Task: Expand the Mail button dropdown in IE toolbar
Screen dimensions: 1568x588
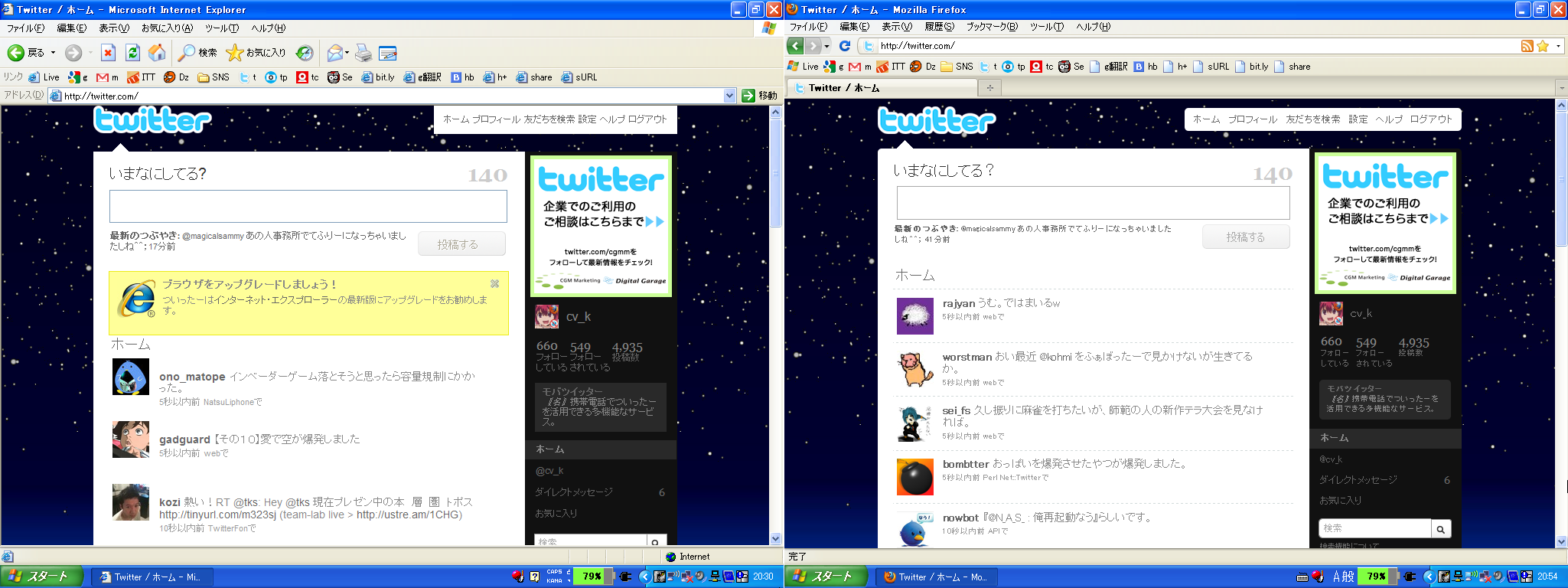Action: pos(347,53)
